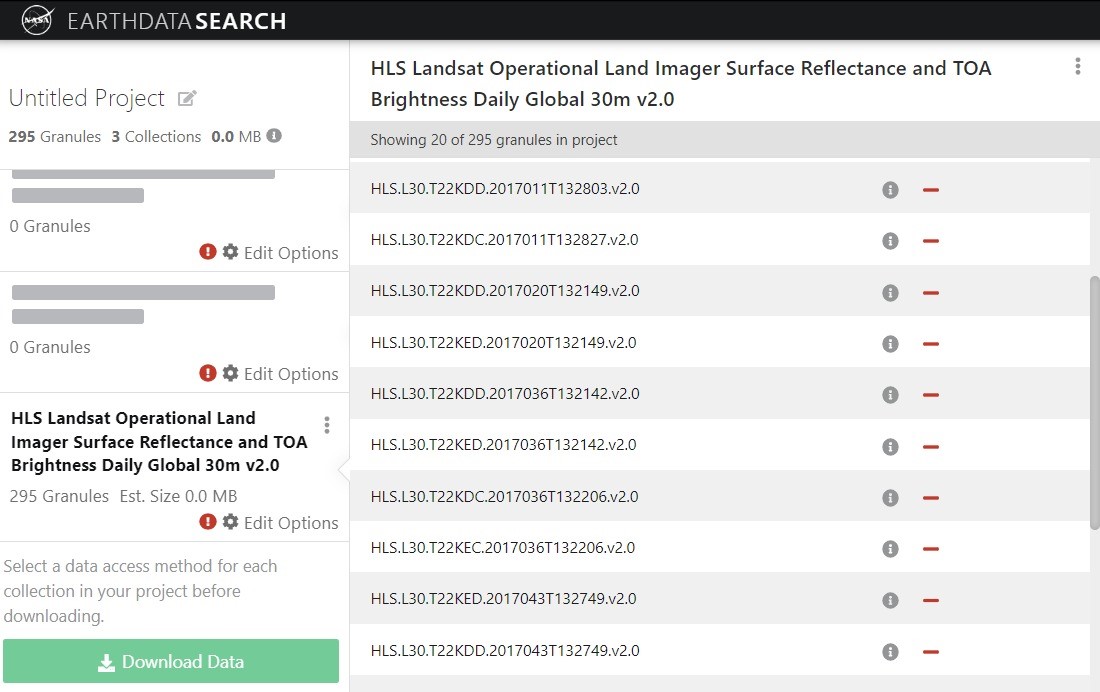Viewport: 1100px width, 692px height.
Task: View info for granule T22KED.2017020T132149
Action: 890,344
